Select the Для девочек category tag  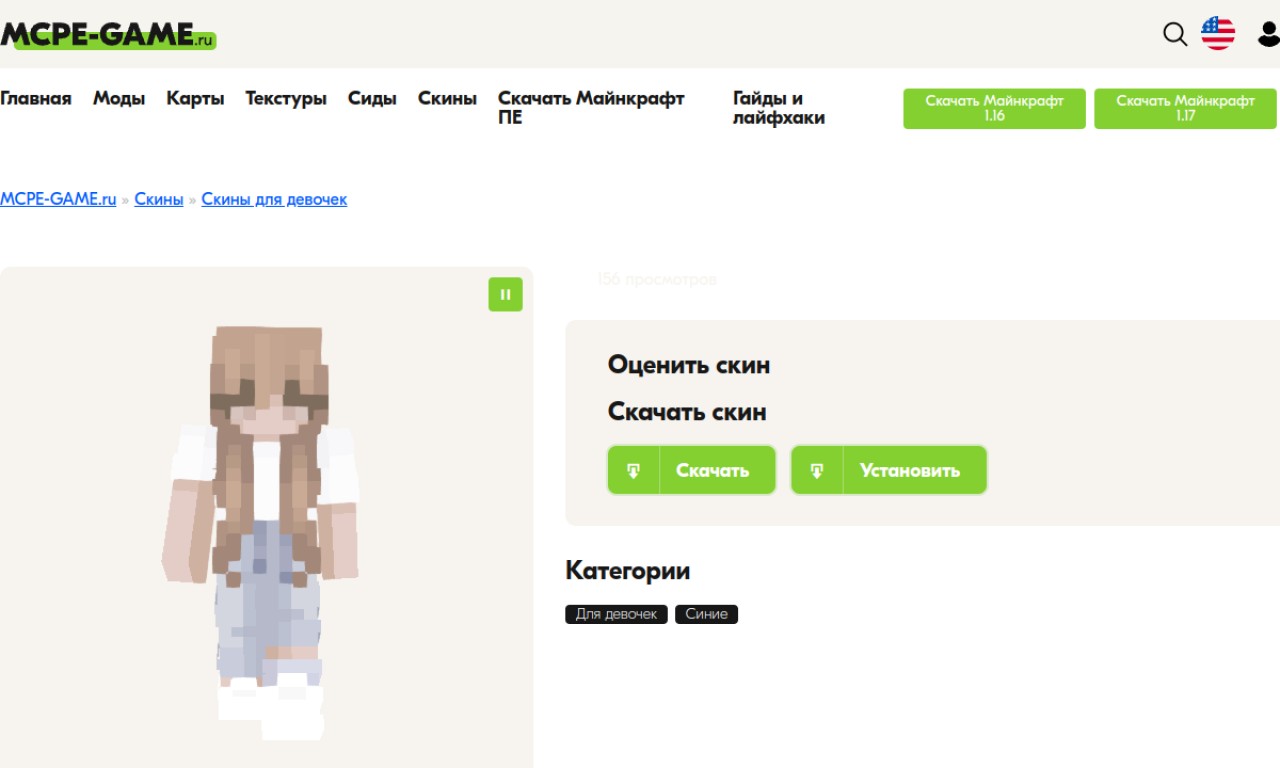[616, 614]
